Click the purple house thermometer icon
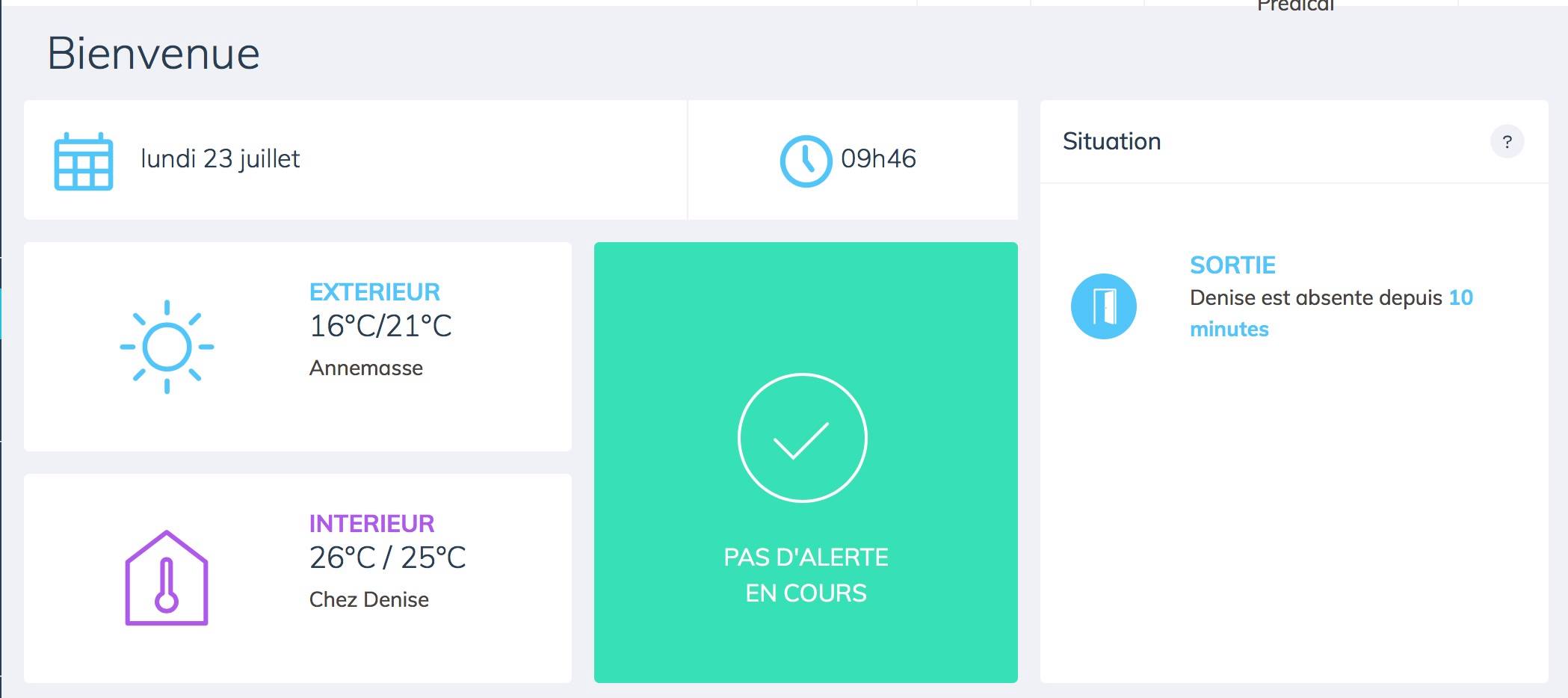1568x698 pixels. pos(166,578)
